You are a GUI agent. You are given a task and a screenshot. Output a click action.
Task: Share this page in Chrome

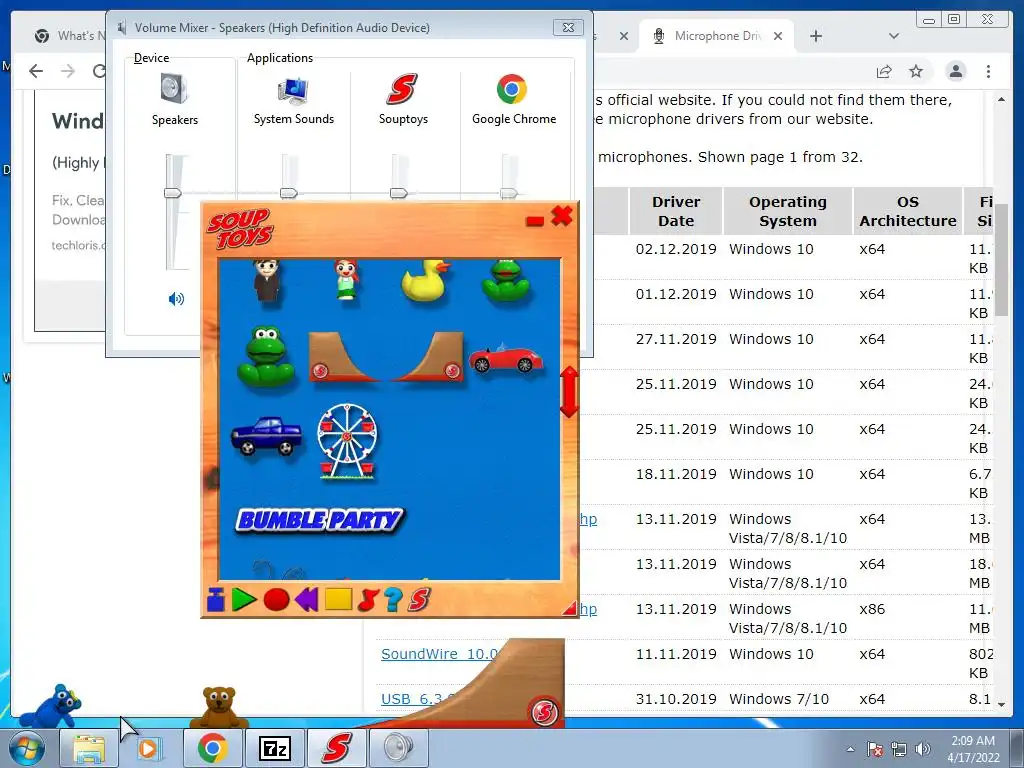tap(884, 71)
